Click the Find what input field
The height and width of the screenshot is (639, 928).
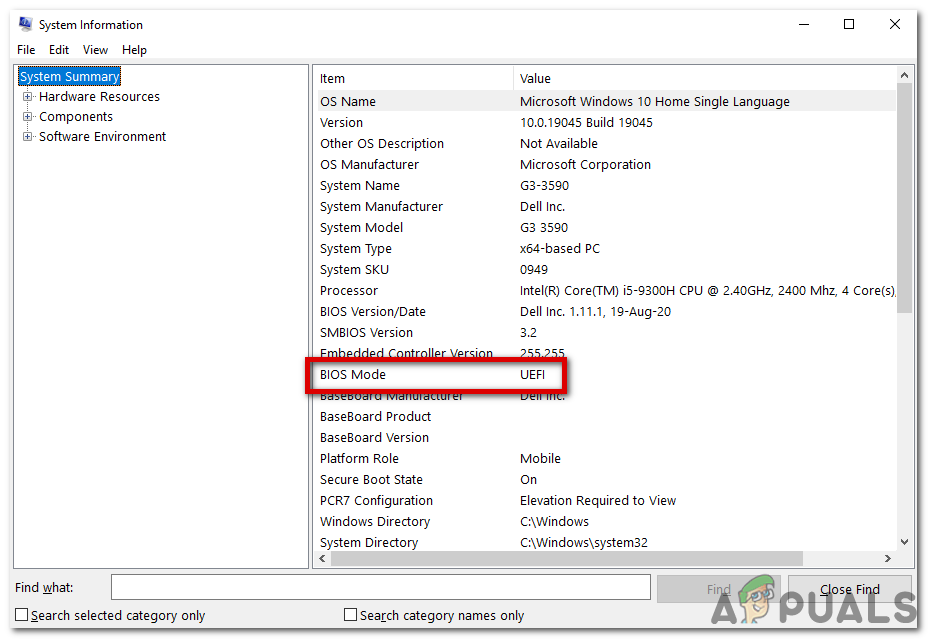click(381, 588)
